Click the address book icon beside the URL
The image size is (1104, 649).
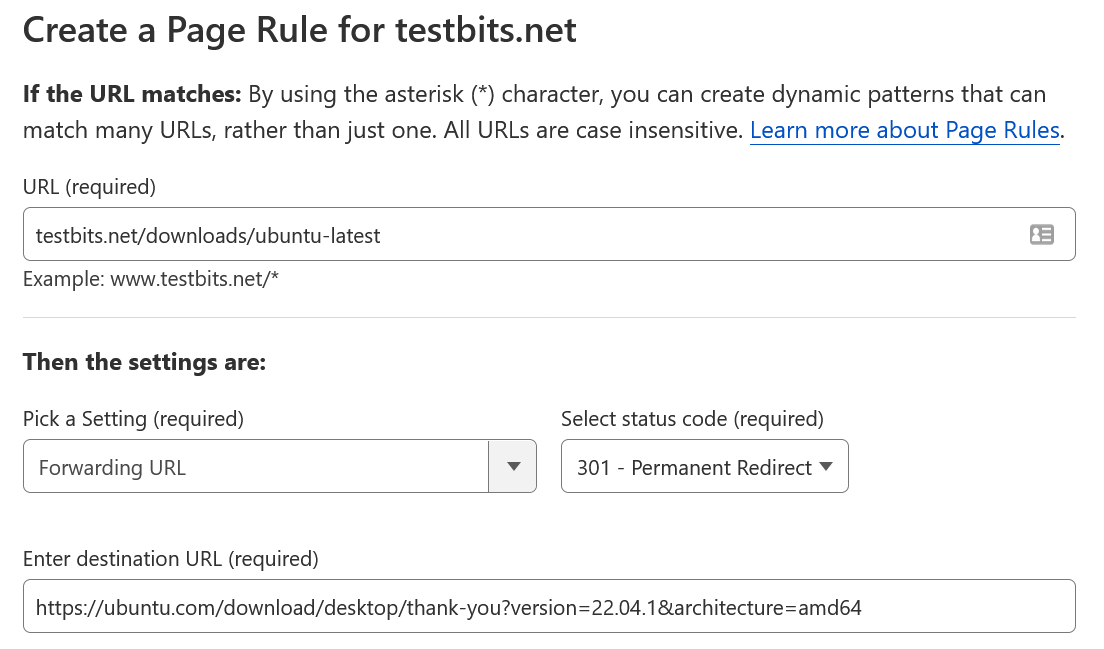point(1042,234)
